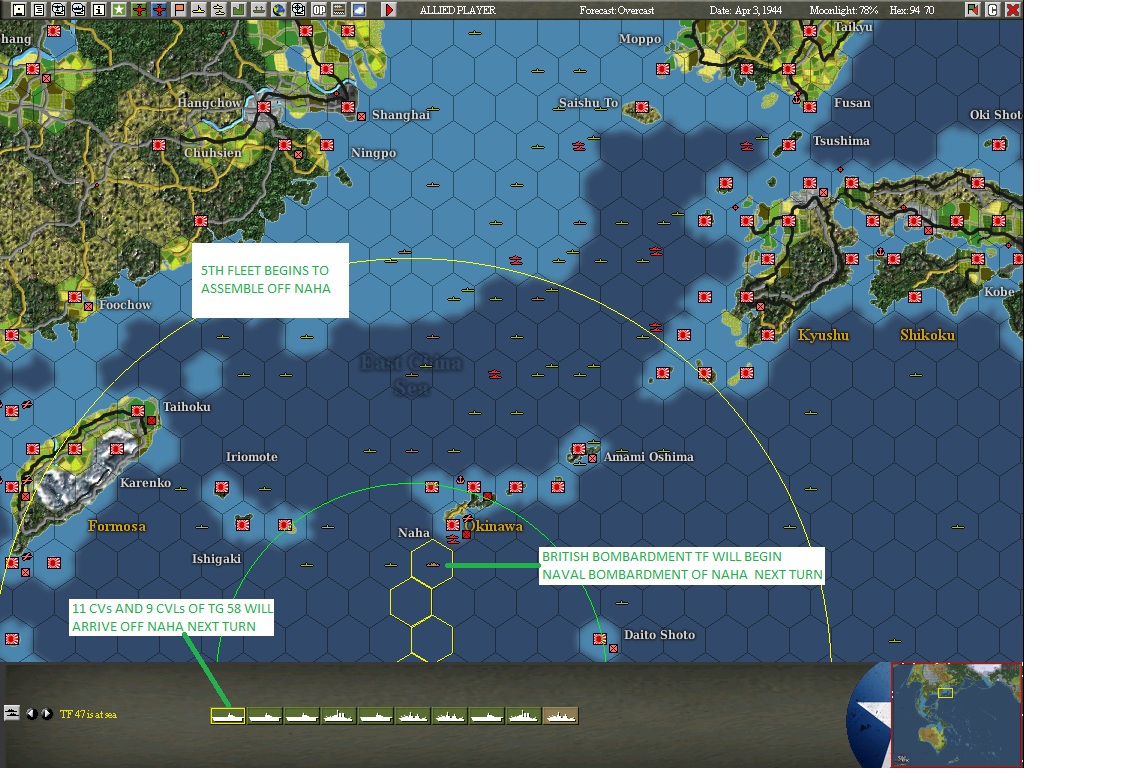Go to next task force with right arrow
This screenshot has height=774, width=1137.
[47, 714]
